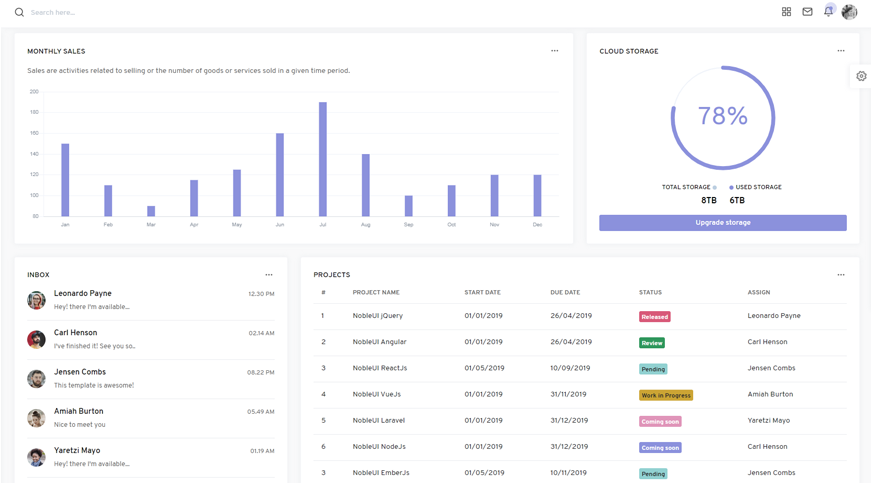Click Jensen Combs' avatar in inbox

(36, 379)
